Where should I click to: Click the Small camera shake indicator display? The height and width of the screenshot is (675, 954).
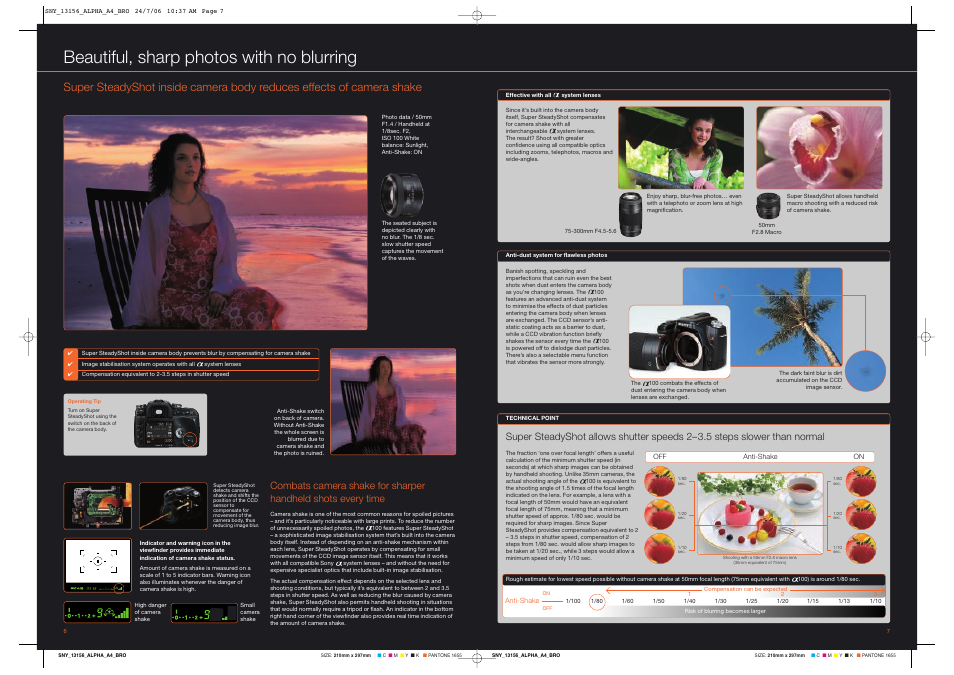pyautogui.click(x=204, y=613)
